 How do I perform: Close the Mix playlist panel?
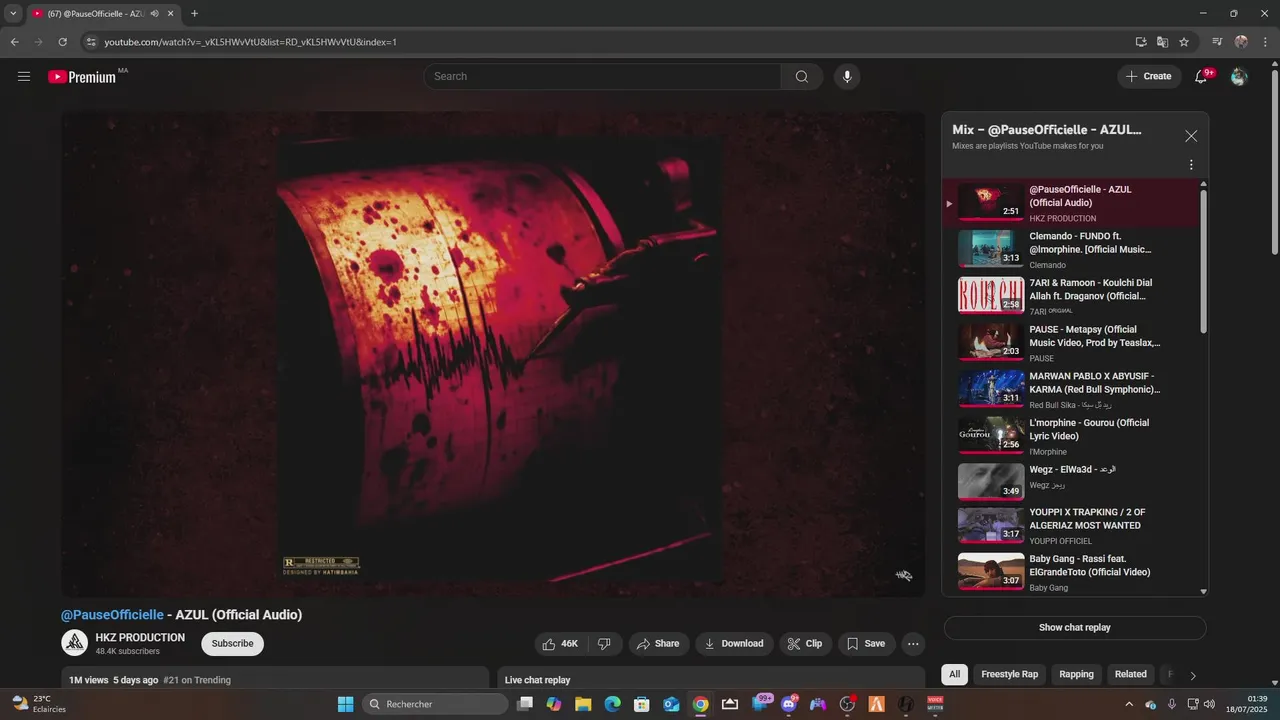point(1191,136)
